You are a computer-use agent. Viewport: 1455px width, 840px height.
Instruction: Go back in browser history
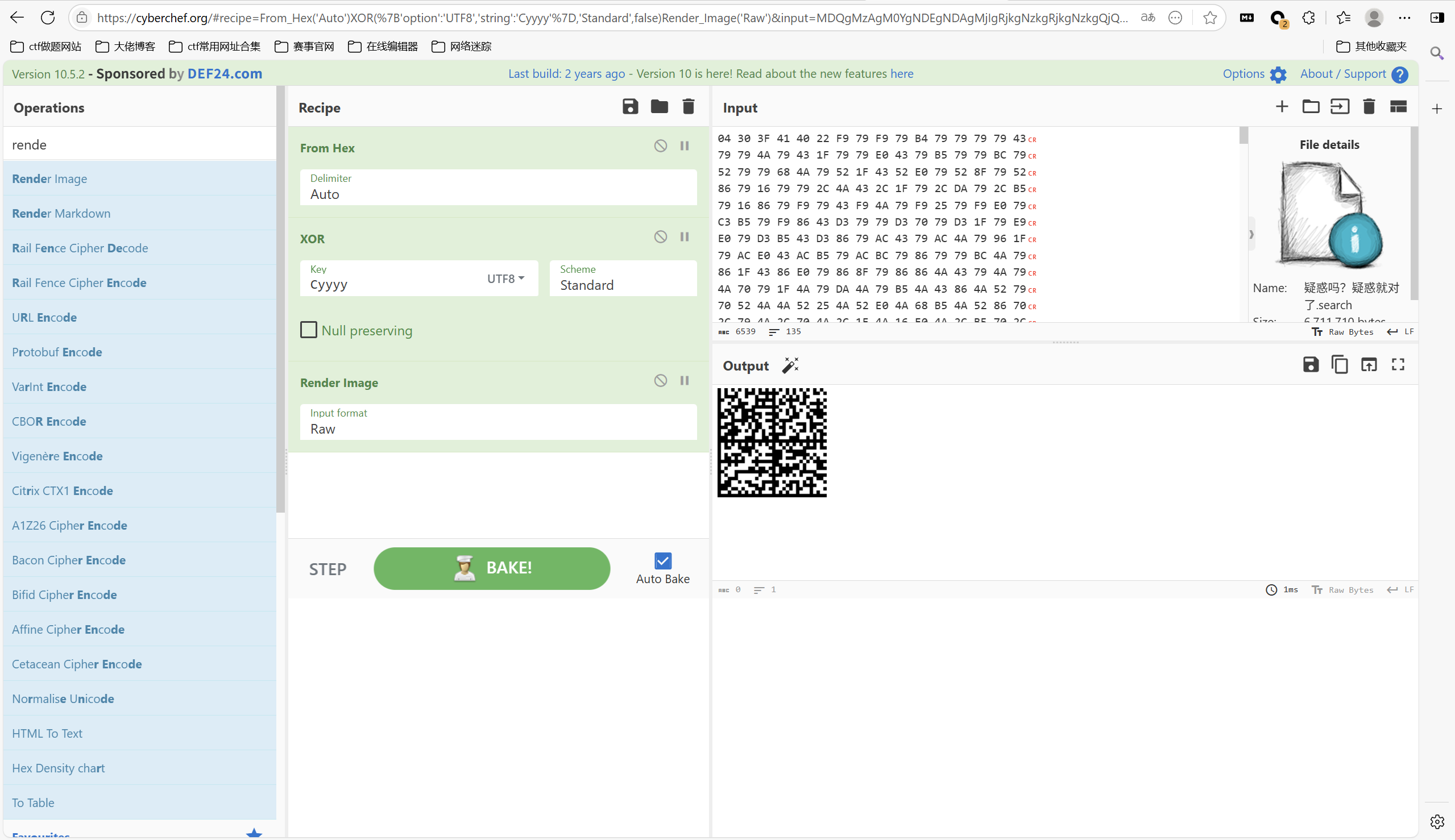tap(17, 18)
